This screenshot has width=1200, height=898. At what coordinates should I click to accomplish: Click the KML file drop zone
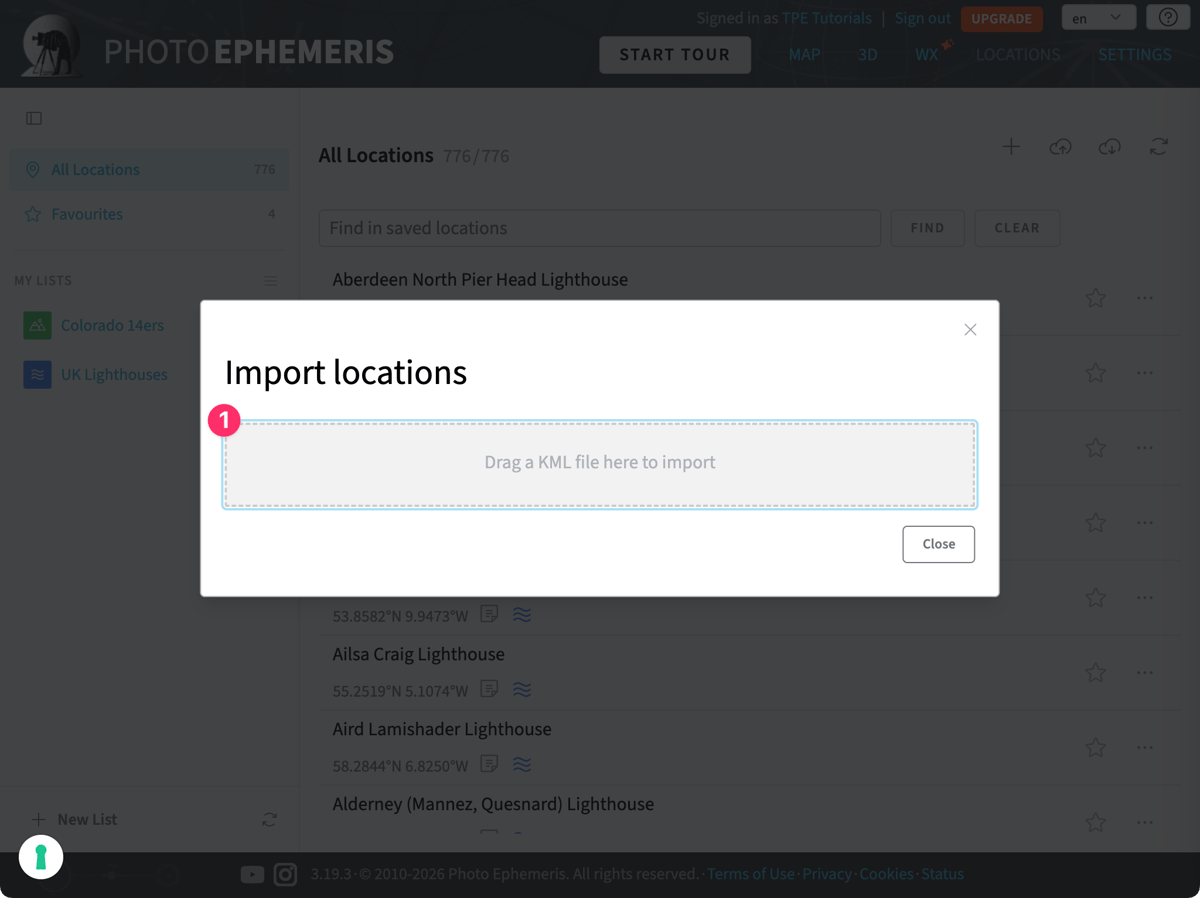[600, 464]
